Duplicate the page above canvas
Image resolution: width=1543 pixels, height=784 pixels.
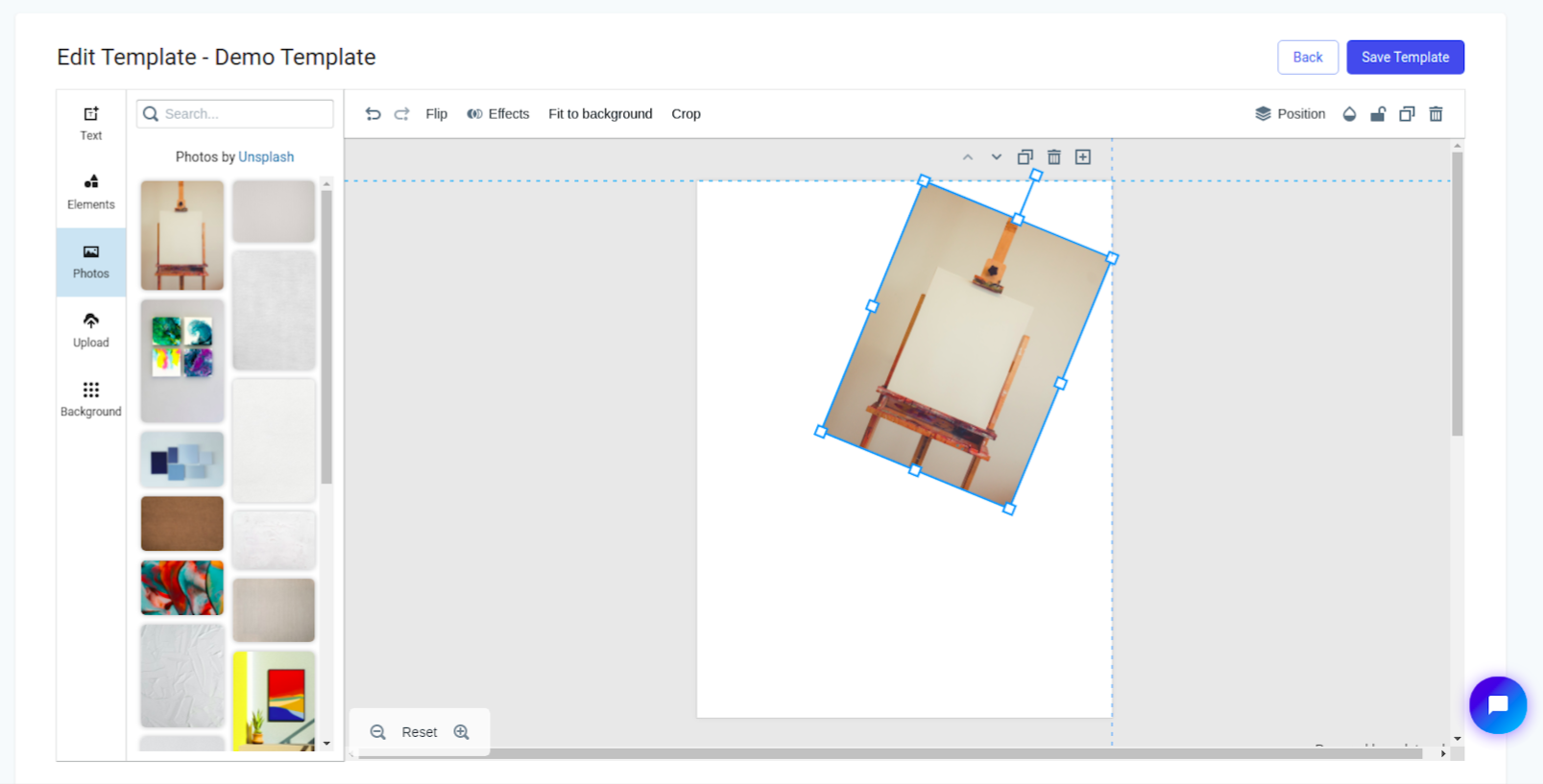point(1025,157)
